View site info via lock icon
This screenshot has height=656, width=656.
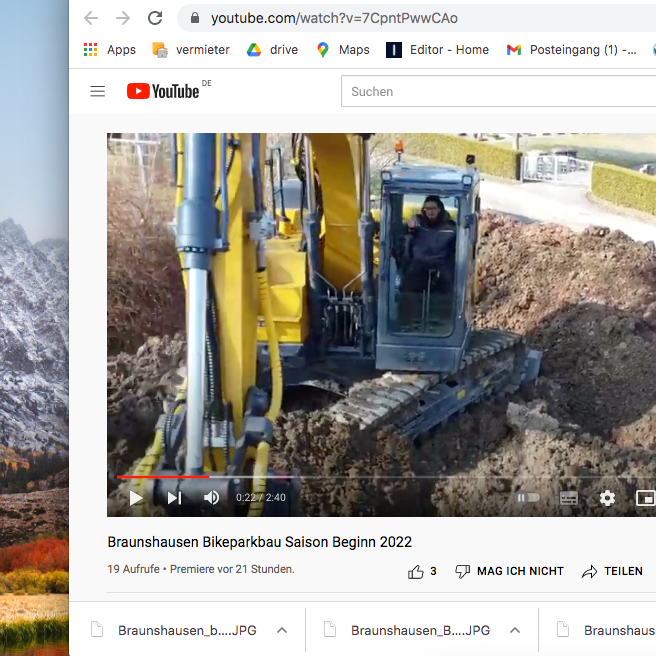click(195, 18)
